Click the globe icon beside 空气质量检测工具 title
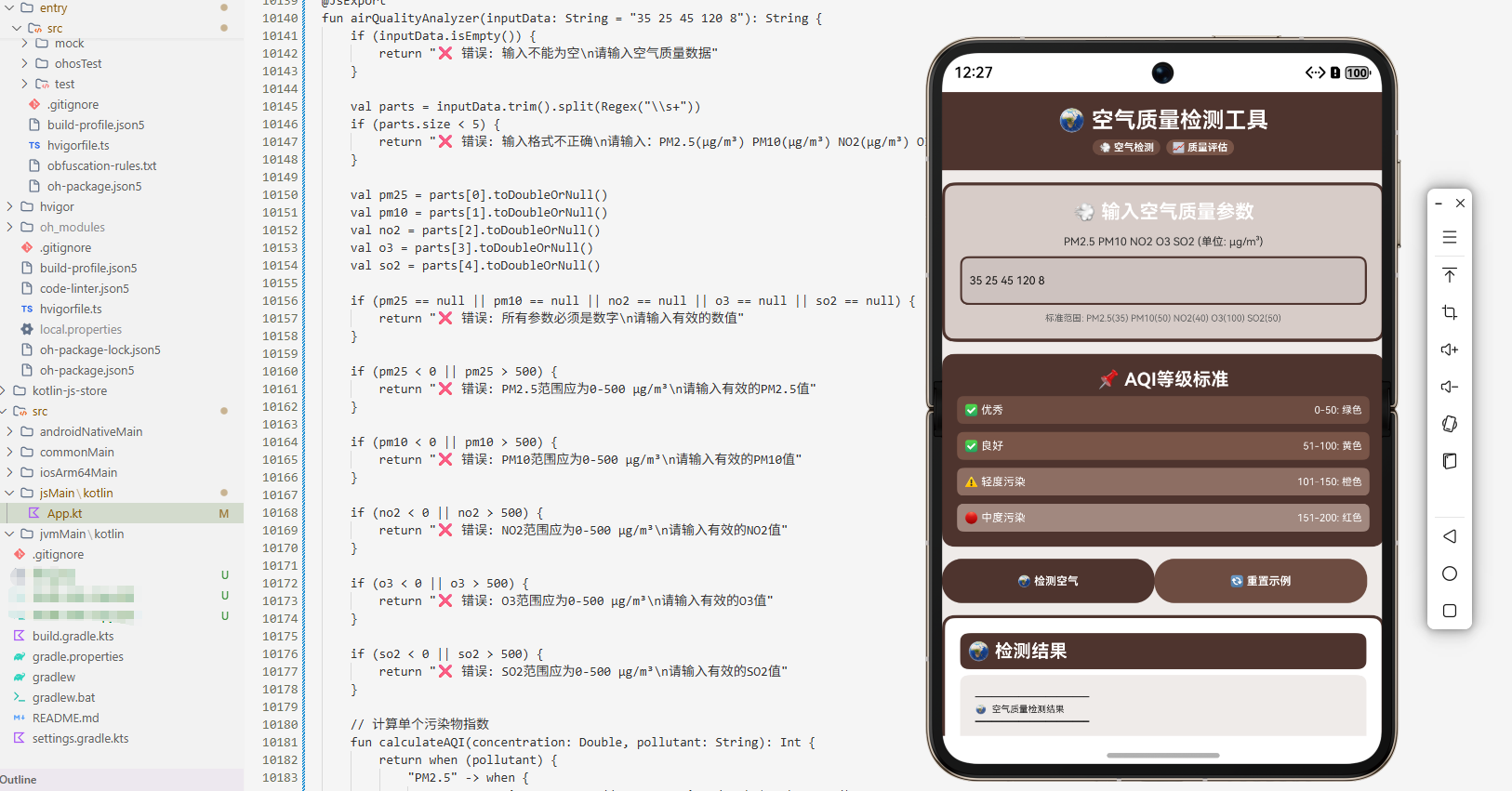This screenshot has width=1512, height=791. coord(1071,120)
